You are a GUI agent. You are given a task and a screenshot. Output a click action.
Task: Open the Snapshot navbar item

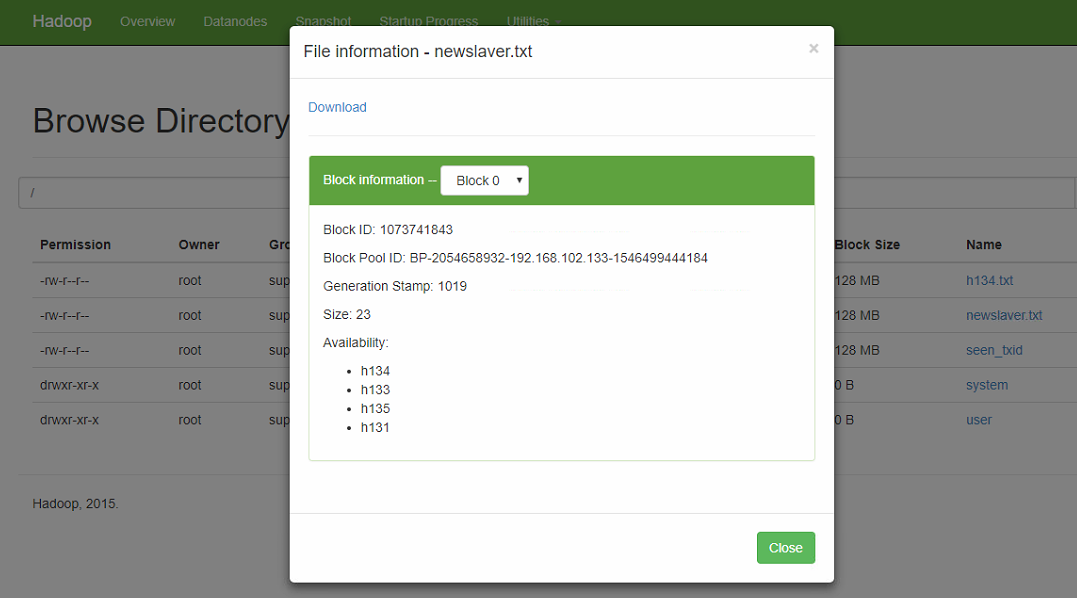point(324,21)
